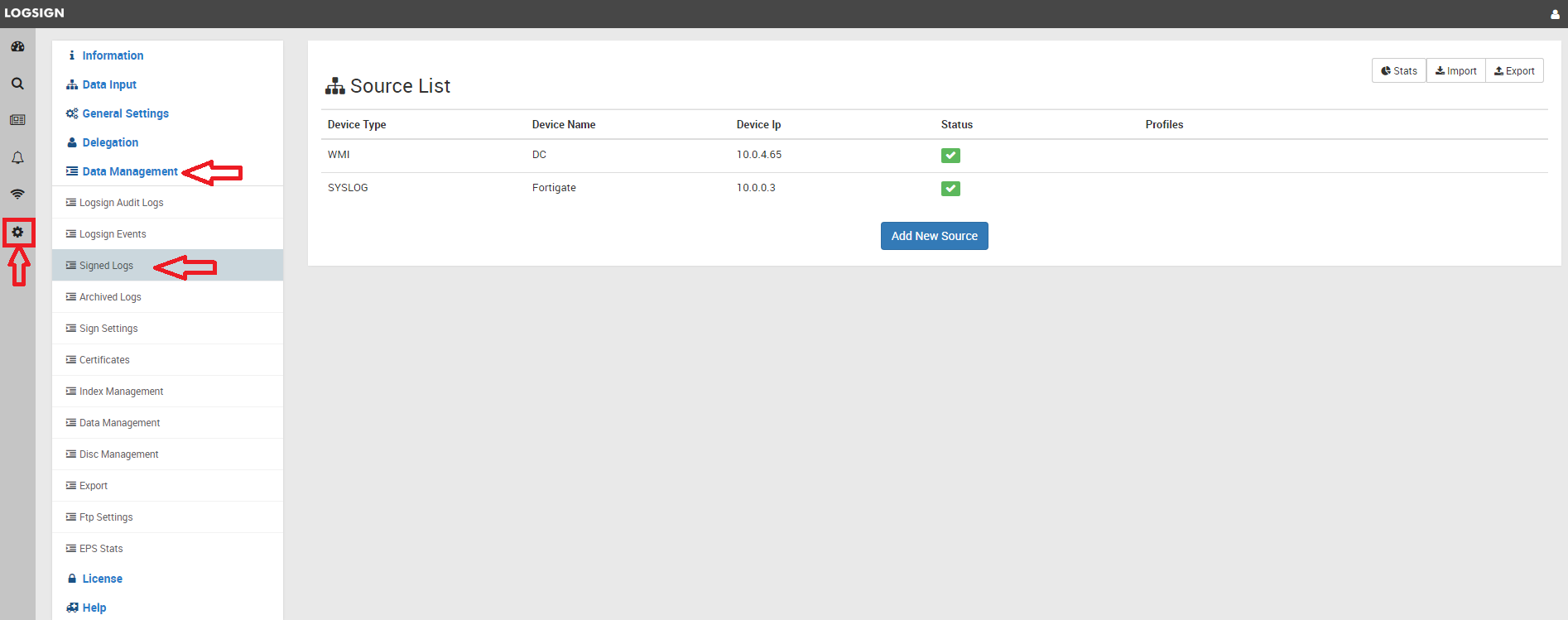Select Logsign Audit Logs submenu
The height and width of the screenshot is (620, 1568).
tap(167, 203)
